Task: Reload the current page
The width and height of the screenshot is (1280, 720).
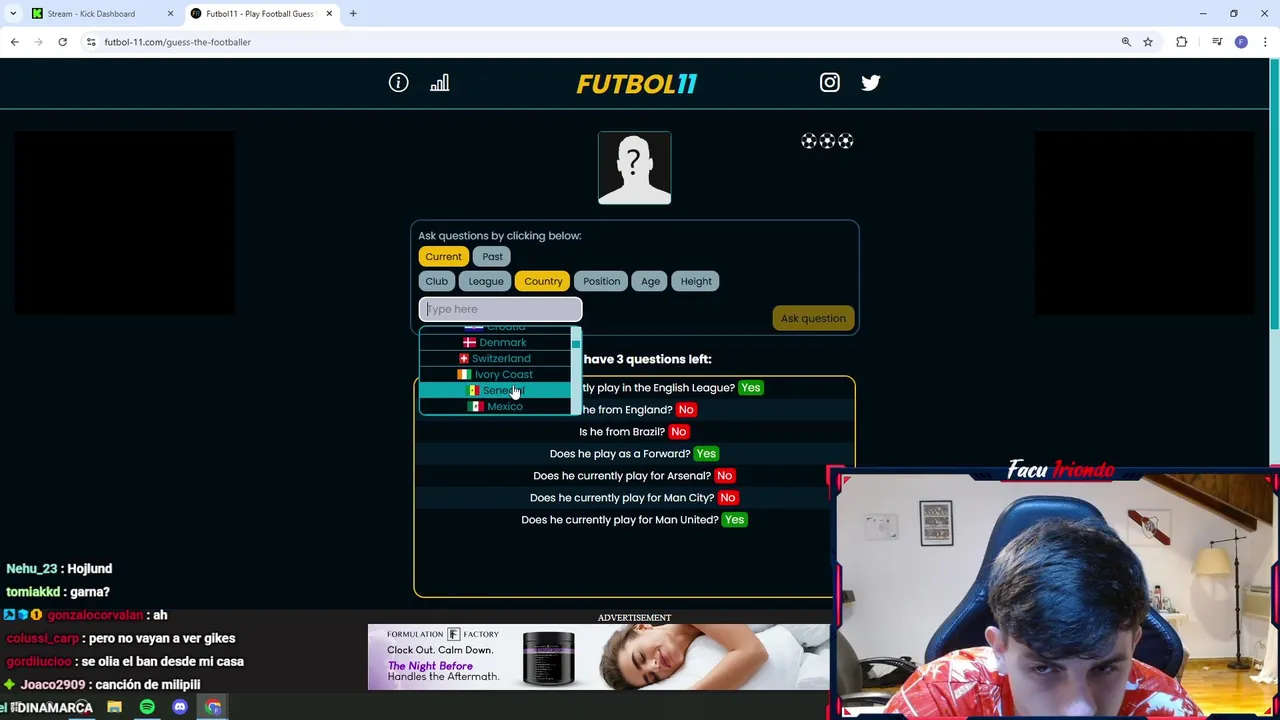Action: (62, 42)
